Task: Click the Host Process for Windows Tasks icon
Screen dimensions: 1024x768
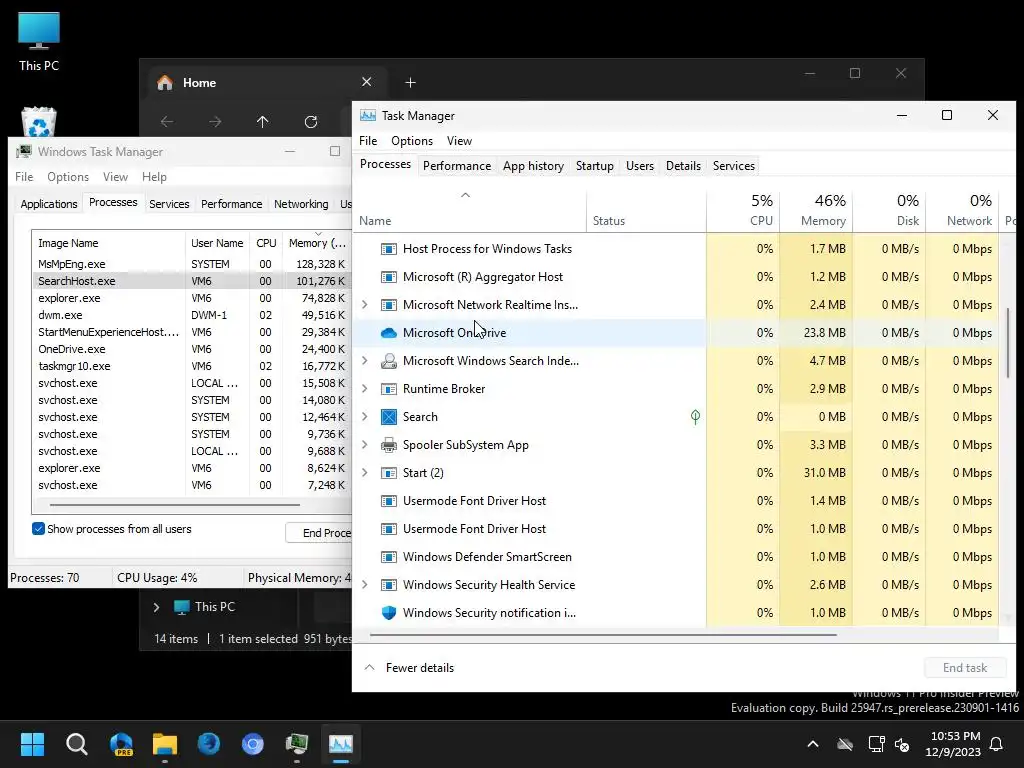Action: tap(389, 249)
